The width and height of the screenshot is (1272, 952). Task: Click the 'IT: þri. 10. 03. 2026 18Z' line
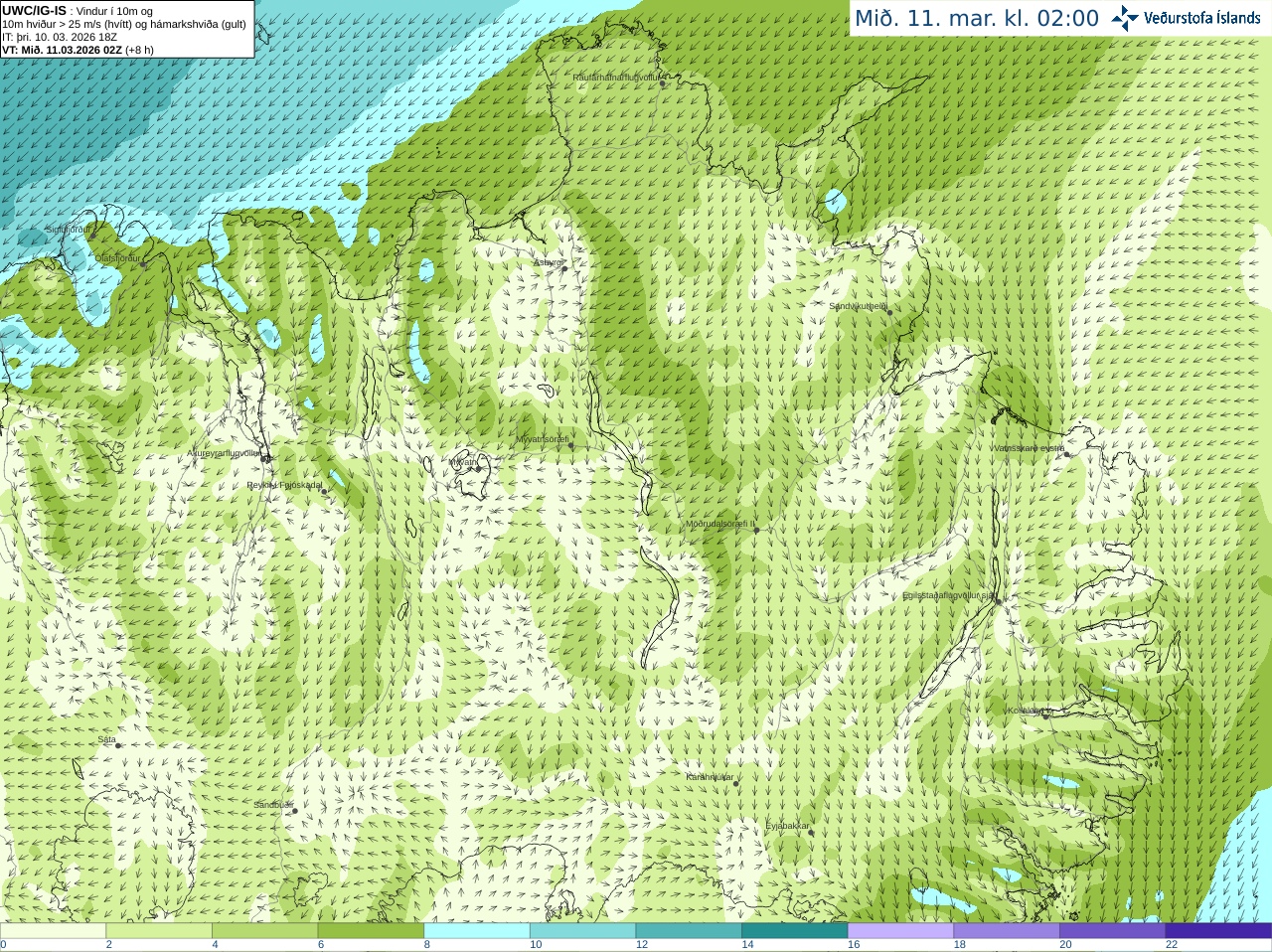tap(60, 37)
